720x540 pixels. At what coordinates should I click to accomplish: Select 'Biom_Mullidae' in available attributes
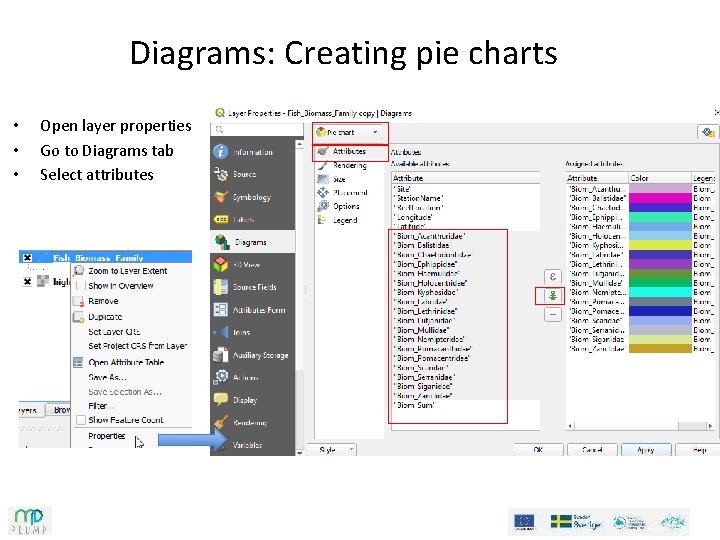(x=422, y=330)
